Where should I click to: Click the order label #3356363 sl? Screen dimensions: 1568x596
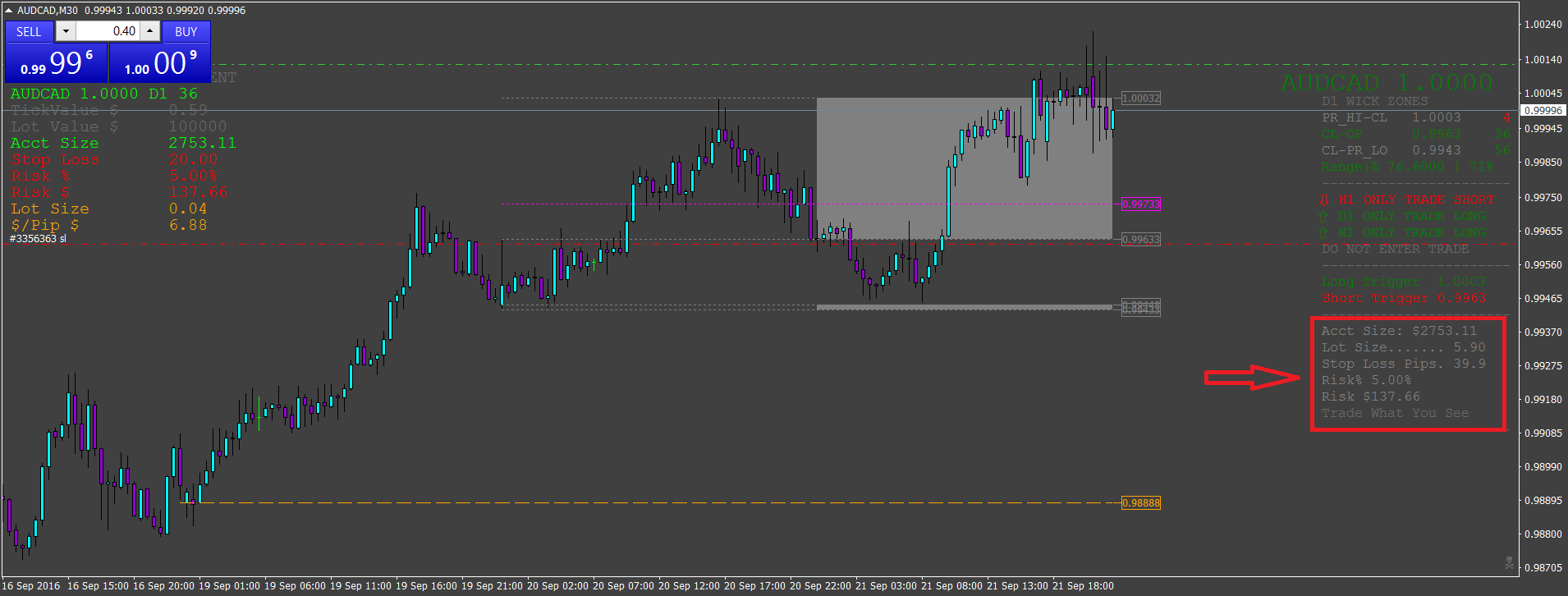click(38, 239)
